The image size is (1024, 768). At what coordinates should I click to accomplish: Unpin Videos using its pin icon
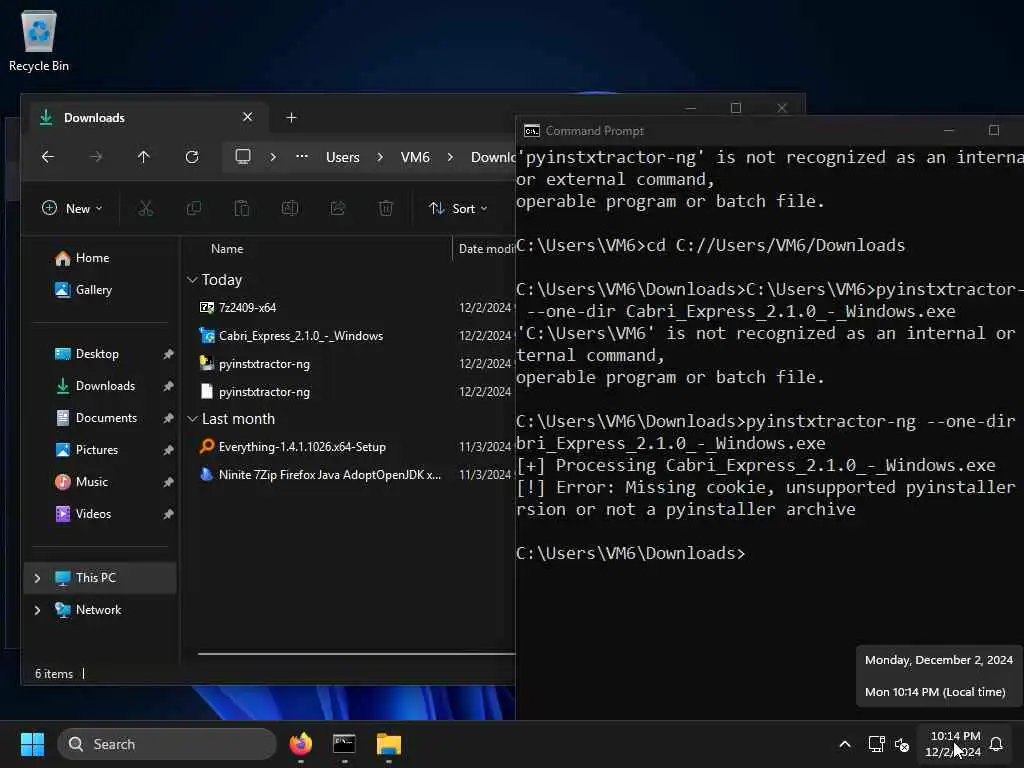(x=168, y=514)
